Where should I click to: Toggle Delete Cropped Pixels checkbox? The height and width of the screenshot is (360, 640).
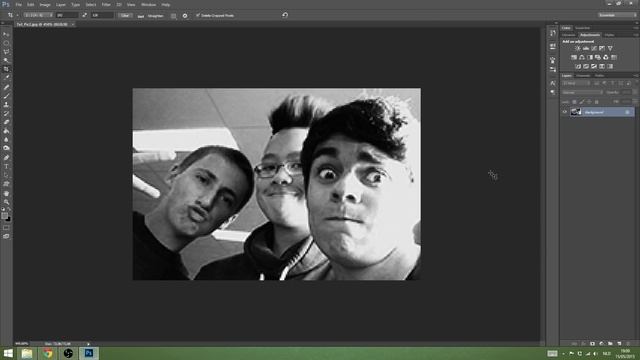pyautogui.click(x=198, y=15)
